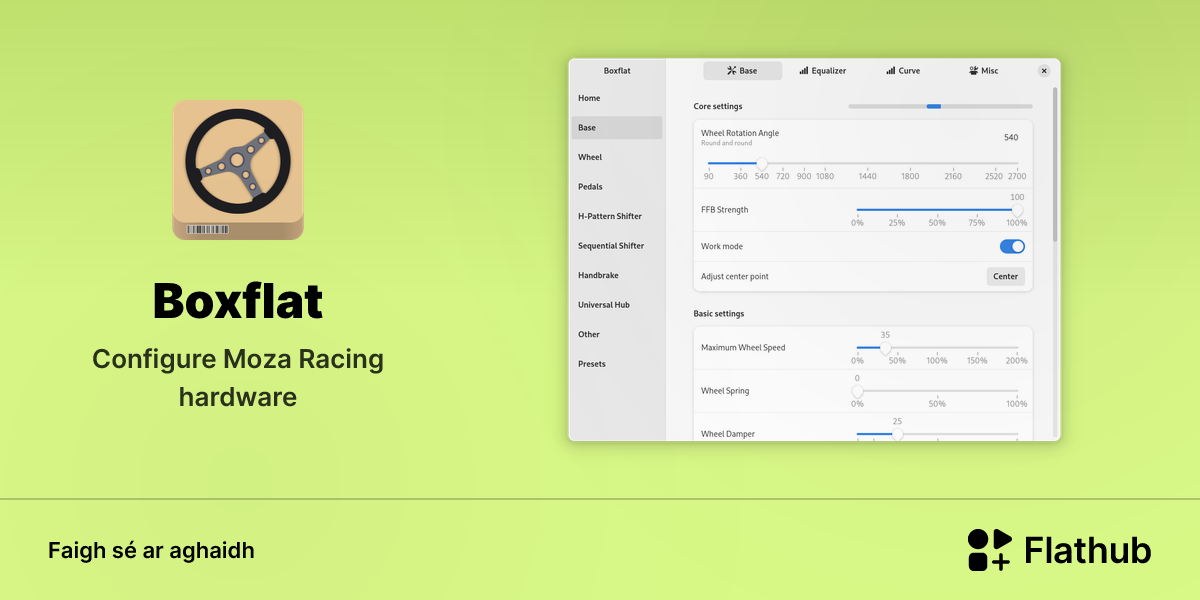The width and height of the screenshot is (1200, 600).
Task: Click the Center button
Action: pyautogui.click(x=1006, y=276)
